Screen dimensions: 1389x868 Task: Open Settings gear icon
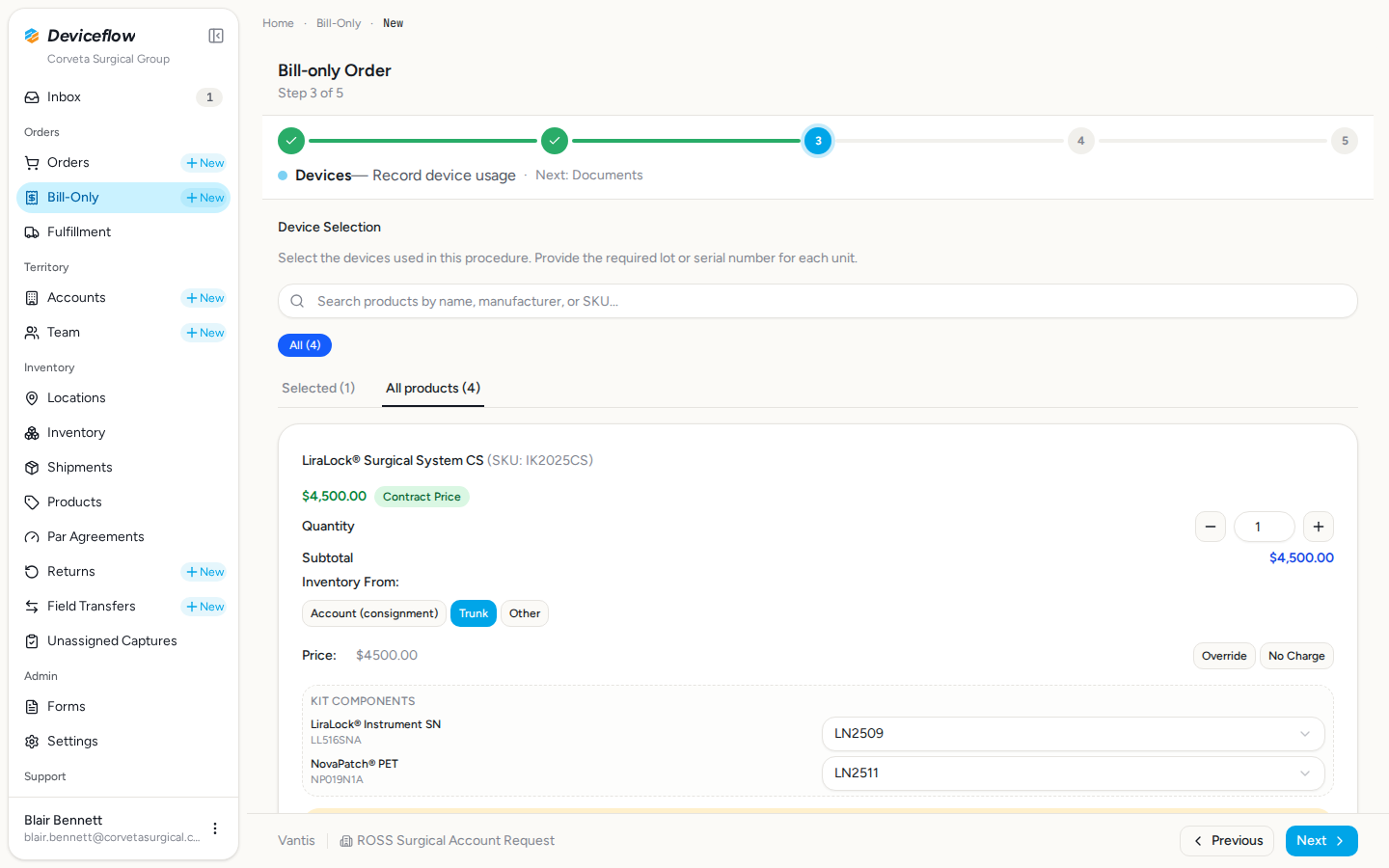[32, 742]
